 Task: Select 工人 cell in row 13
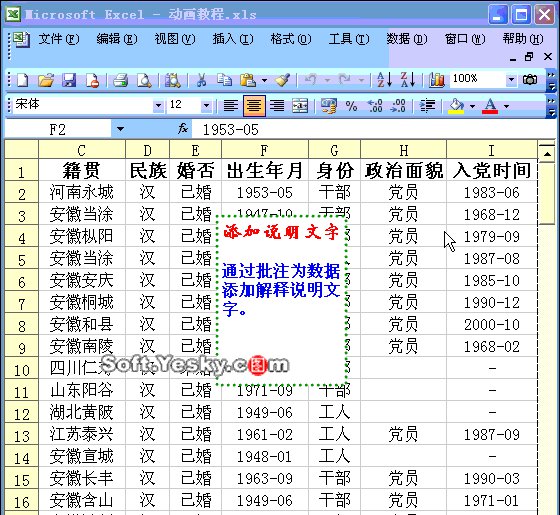pos(334,434)
